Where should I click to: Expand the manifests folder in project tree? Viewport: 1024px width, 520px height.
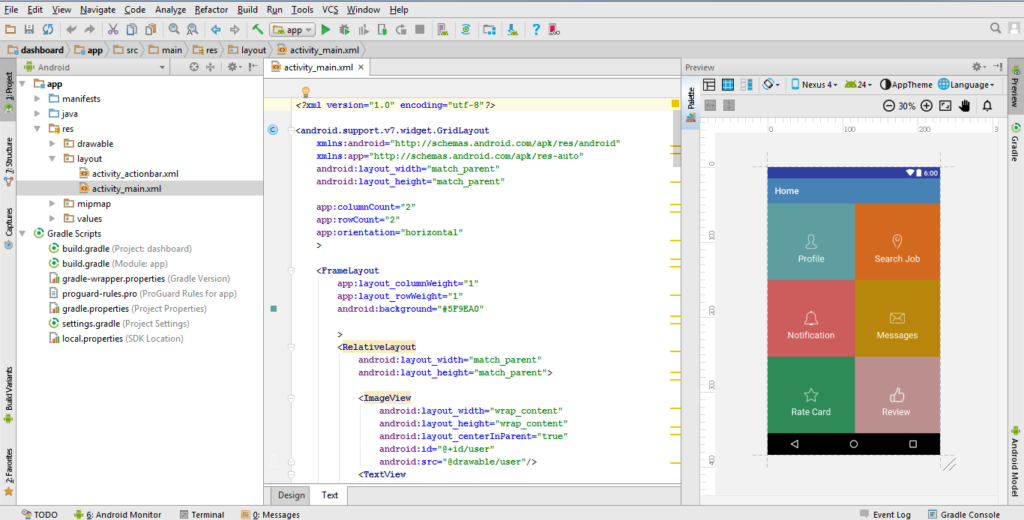38,99
